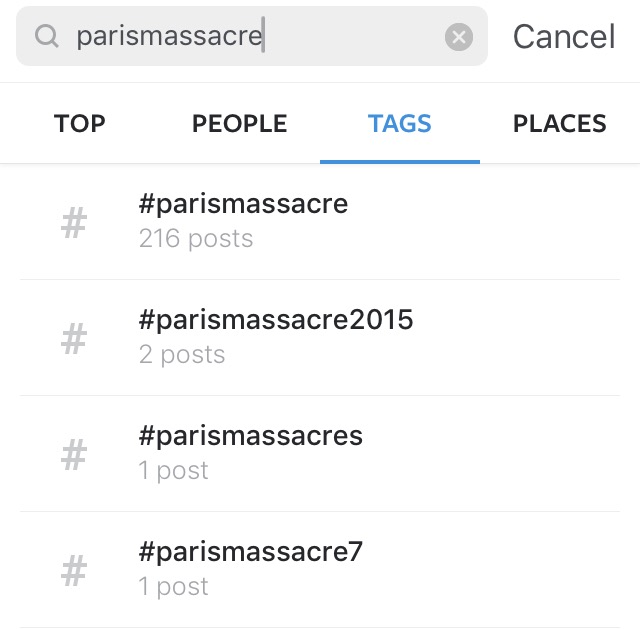640x629 pixels.
Task: Tap Cancel to exit search
Action: click(x=564, y=37)
